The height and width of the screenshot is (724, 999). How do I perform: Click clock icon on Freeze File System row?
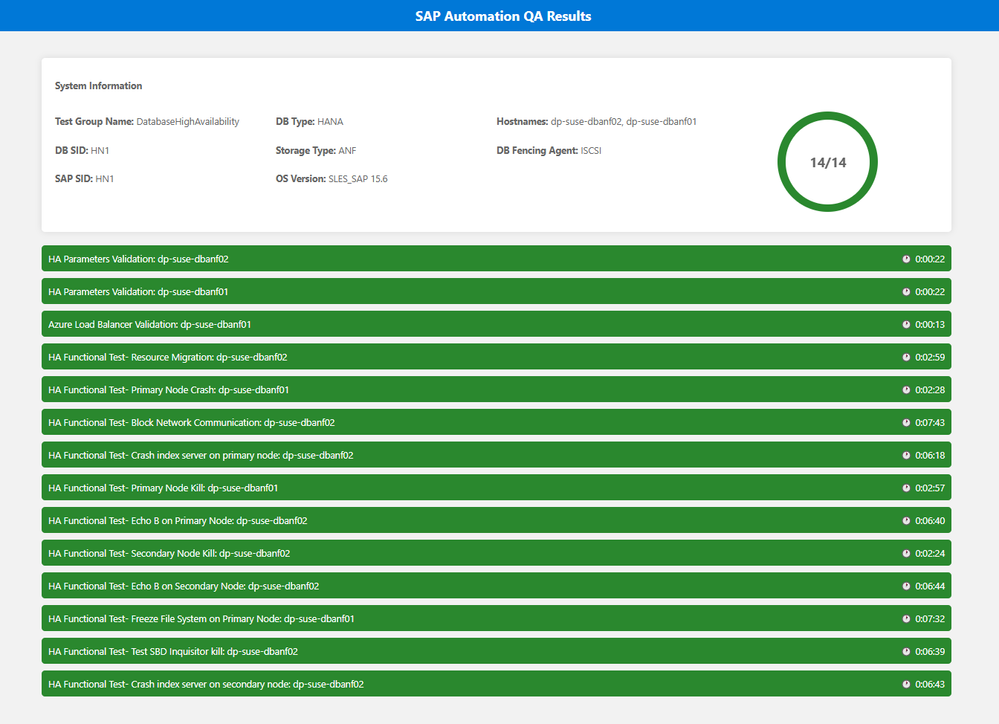click(x=906, y=619)
